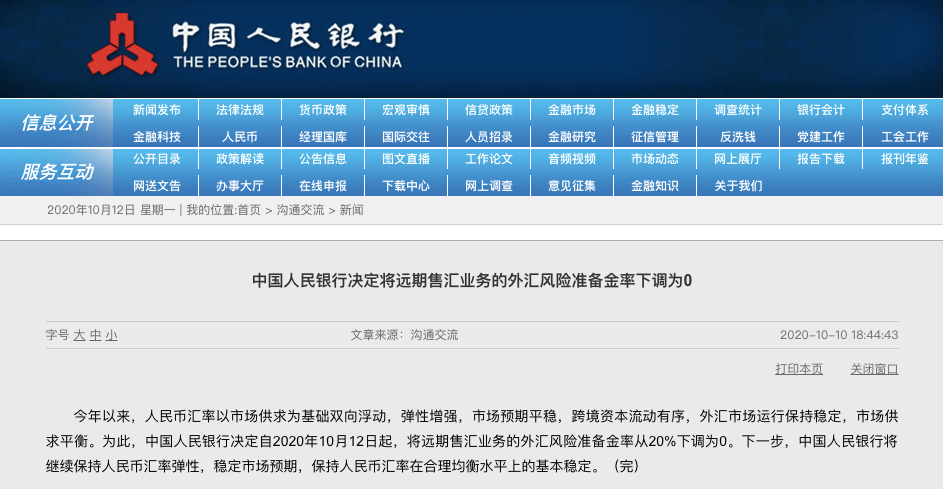Click 关闭窗口 to close window
The width and height of the screenshot is (943, 489).
pyautogui.click(x=874, y=369)
